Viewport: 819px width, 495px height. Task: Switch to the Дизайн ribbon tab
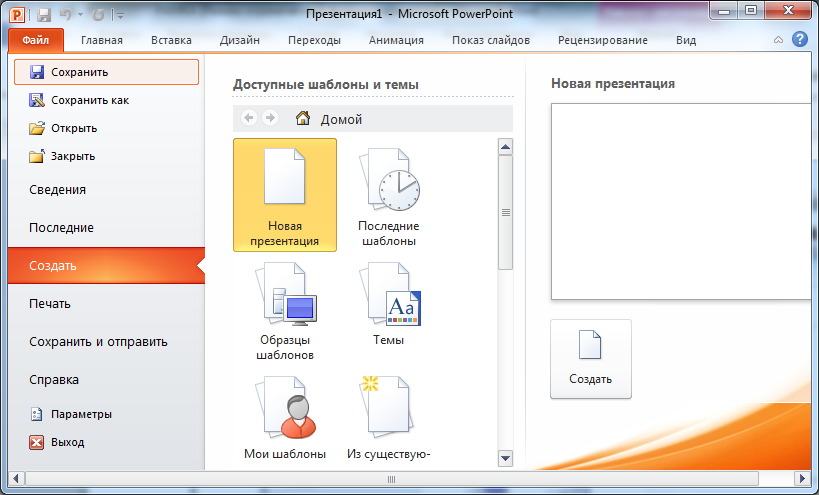coord(240,40)
